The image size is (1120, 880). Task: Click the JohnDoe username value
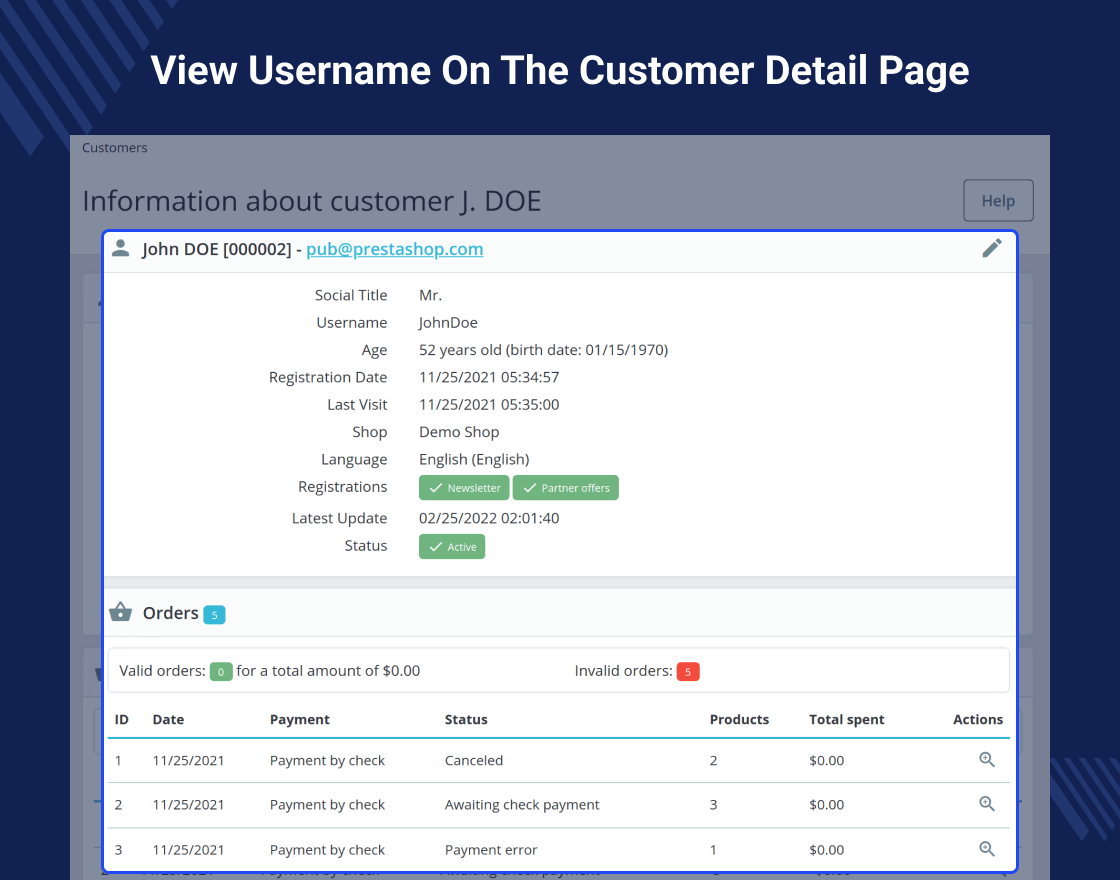(448, 323)
